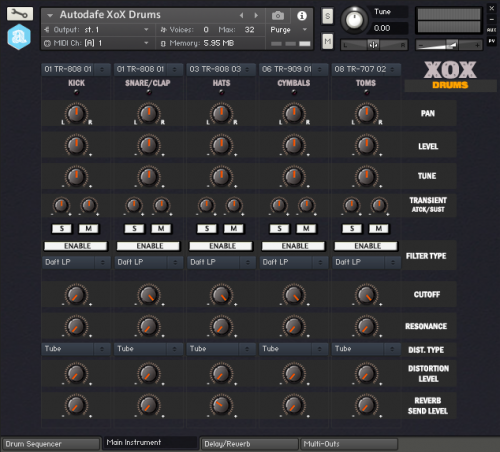Click the Cymbals level knob

pyautogui.click(x=294, y=145)
